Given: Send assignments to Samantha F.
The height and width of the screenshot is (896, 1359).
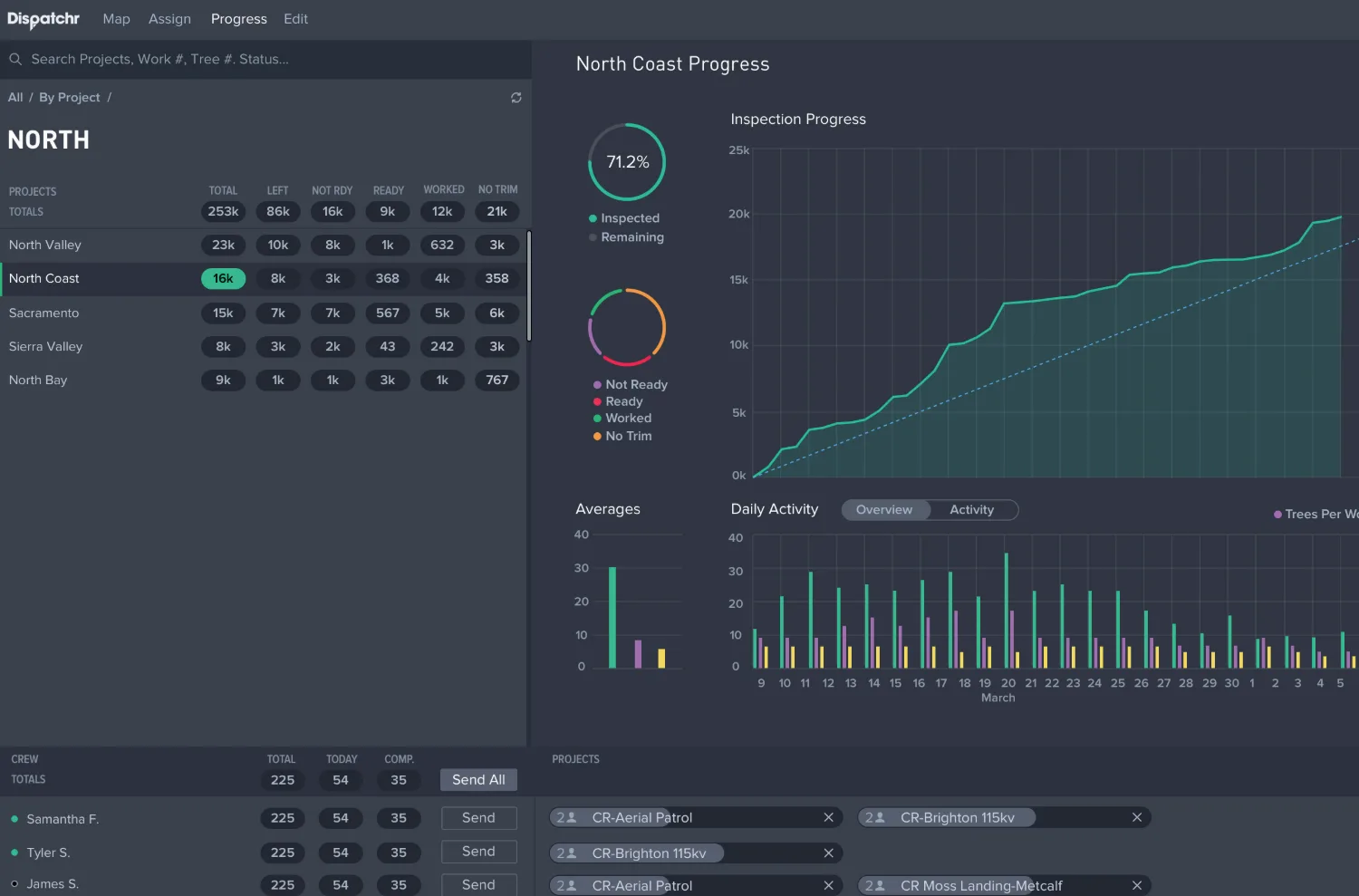Looking at the screenshot, I should [x=478, y=818].
